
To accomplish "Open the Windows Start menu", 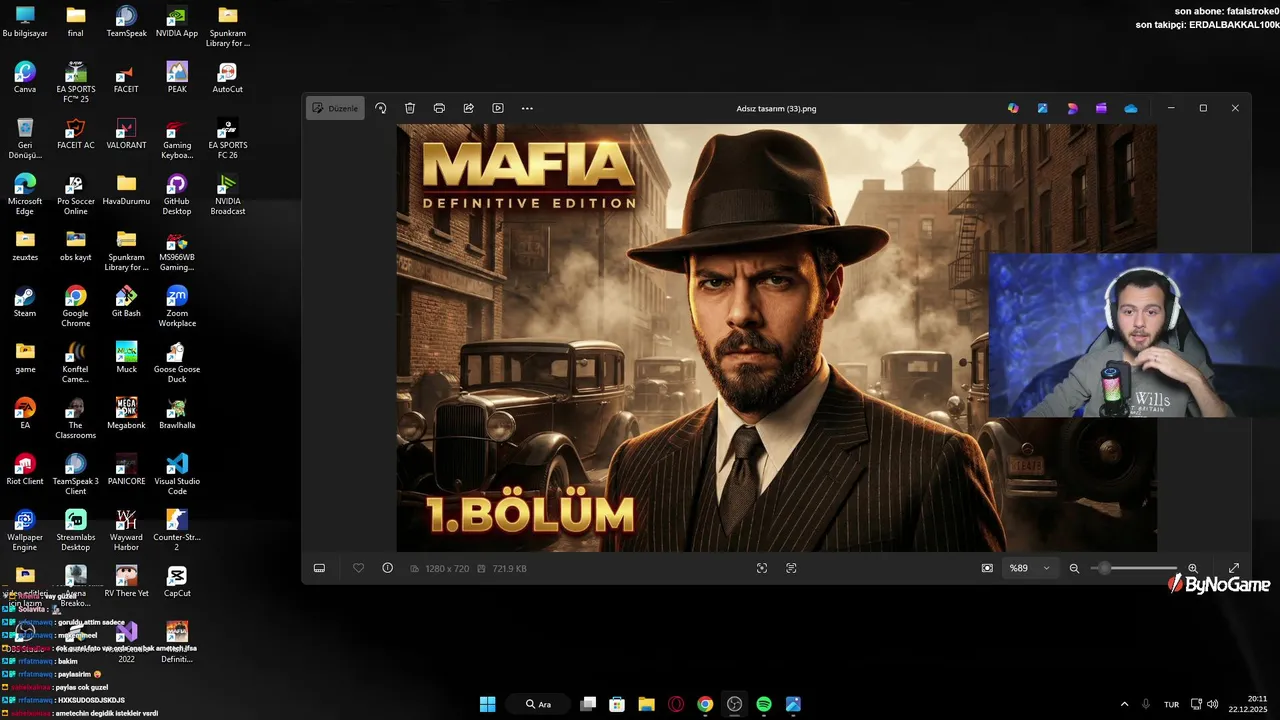I will tap(487, 704).
